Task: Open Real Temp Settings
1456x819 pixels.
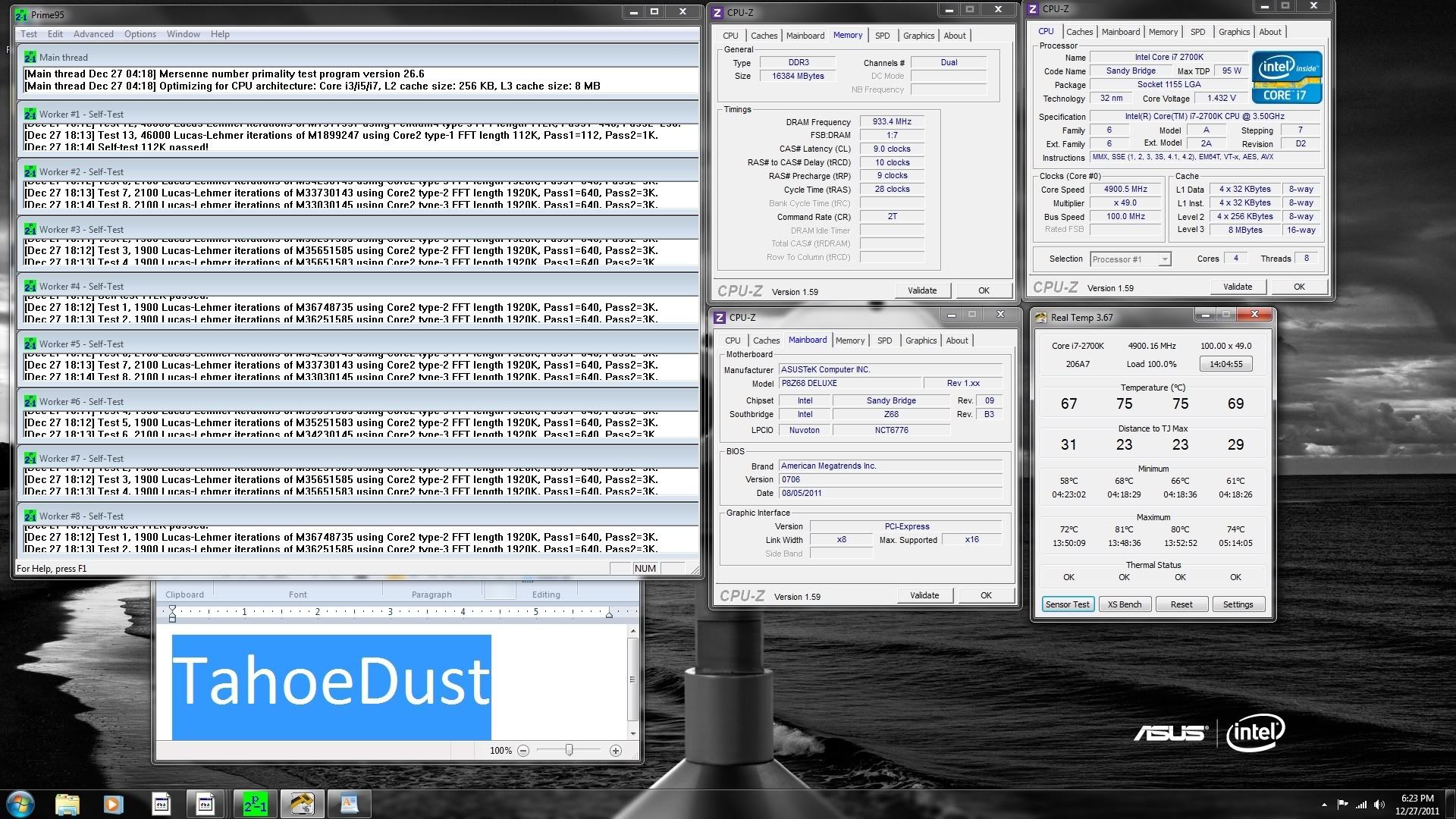Action: (1238, 604)
